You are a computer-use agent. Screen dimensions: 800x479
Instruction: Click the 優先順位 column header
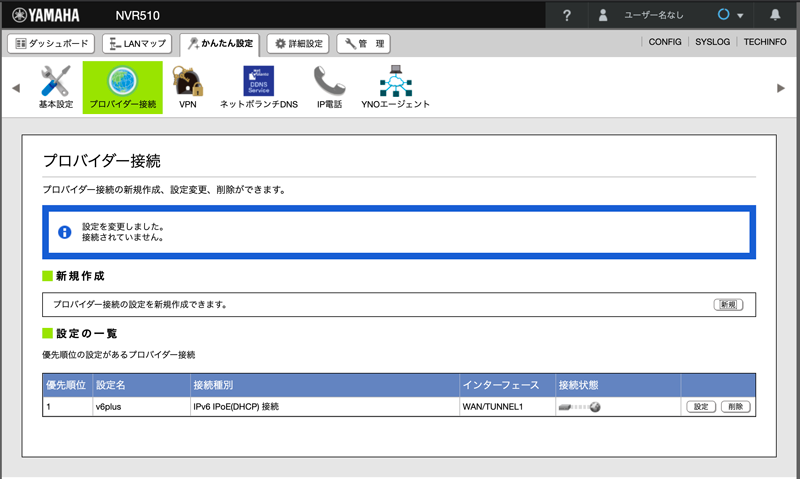pos(67,385)
